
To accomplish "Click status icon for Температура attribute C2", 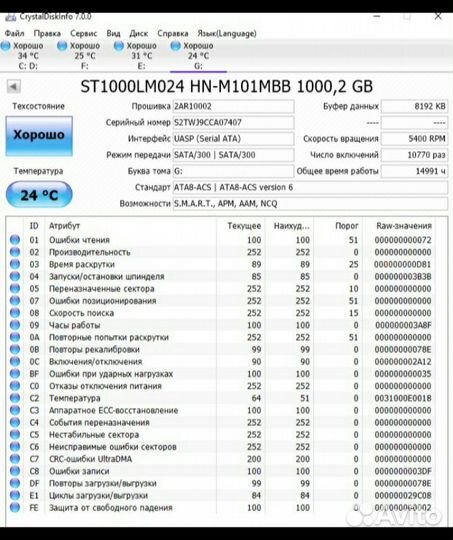I will (15, 398).
